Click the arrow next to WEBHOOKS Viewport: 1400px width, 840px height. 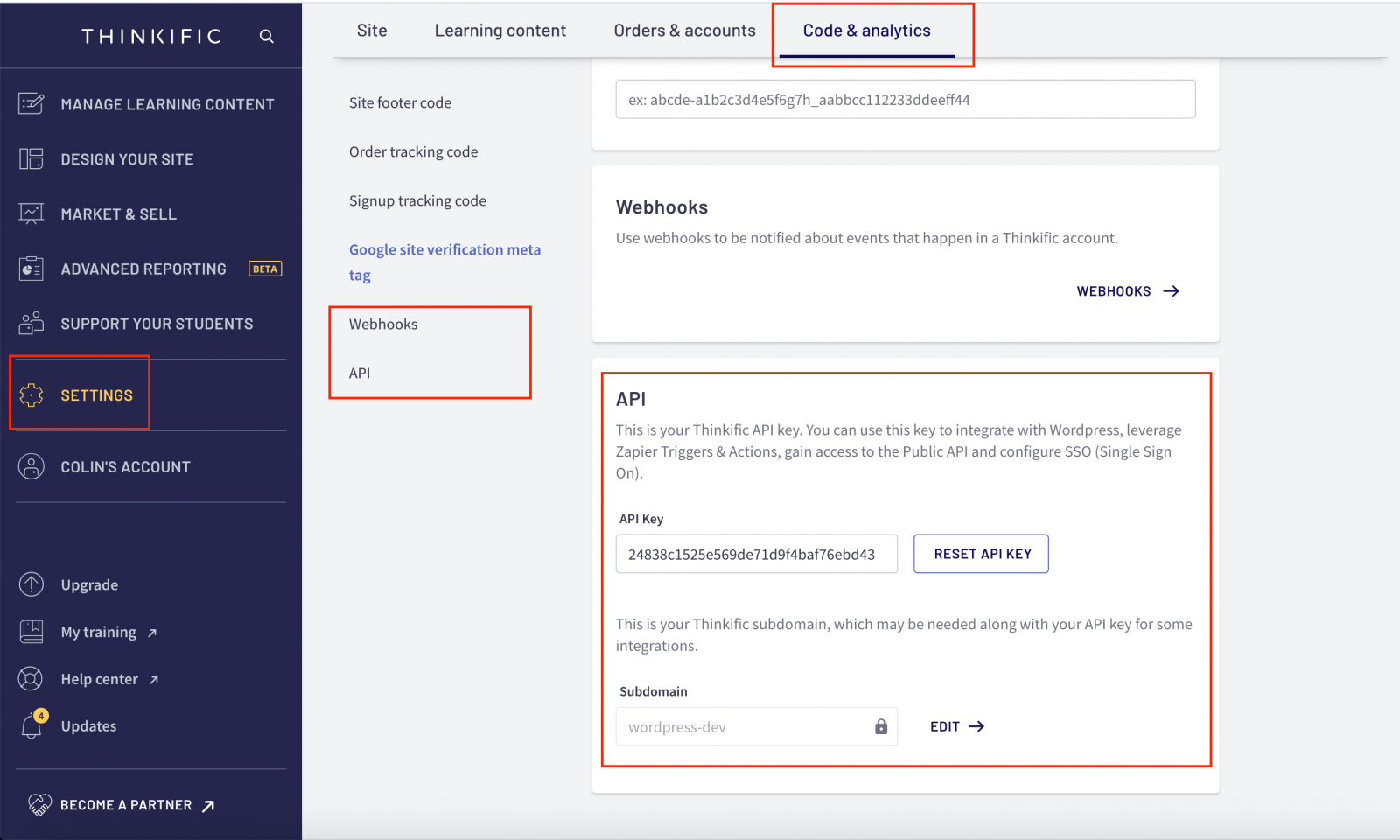[x=1172, y=291]
